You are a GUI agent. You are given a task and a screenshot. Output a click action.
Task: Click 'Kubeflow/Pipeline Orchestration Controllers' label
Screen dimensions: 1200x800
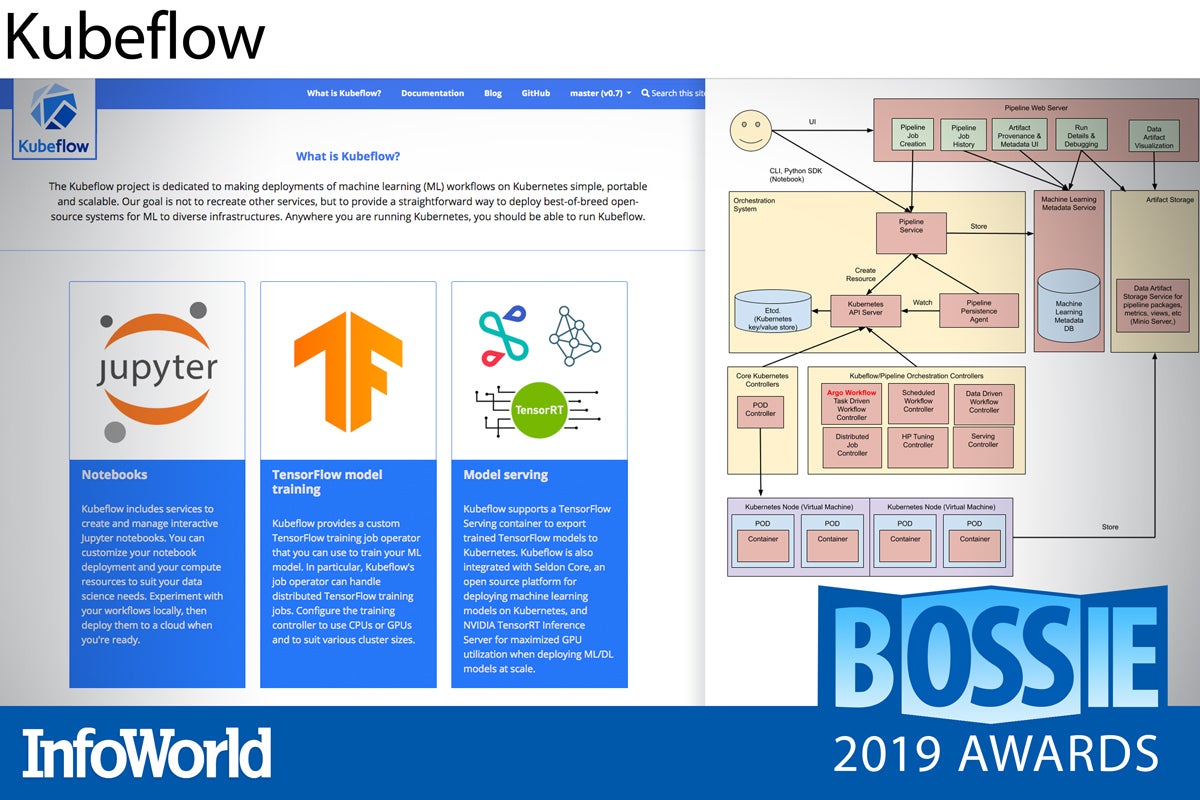coord(917,374)
